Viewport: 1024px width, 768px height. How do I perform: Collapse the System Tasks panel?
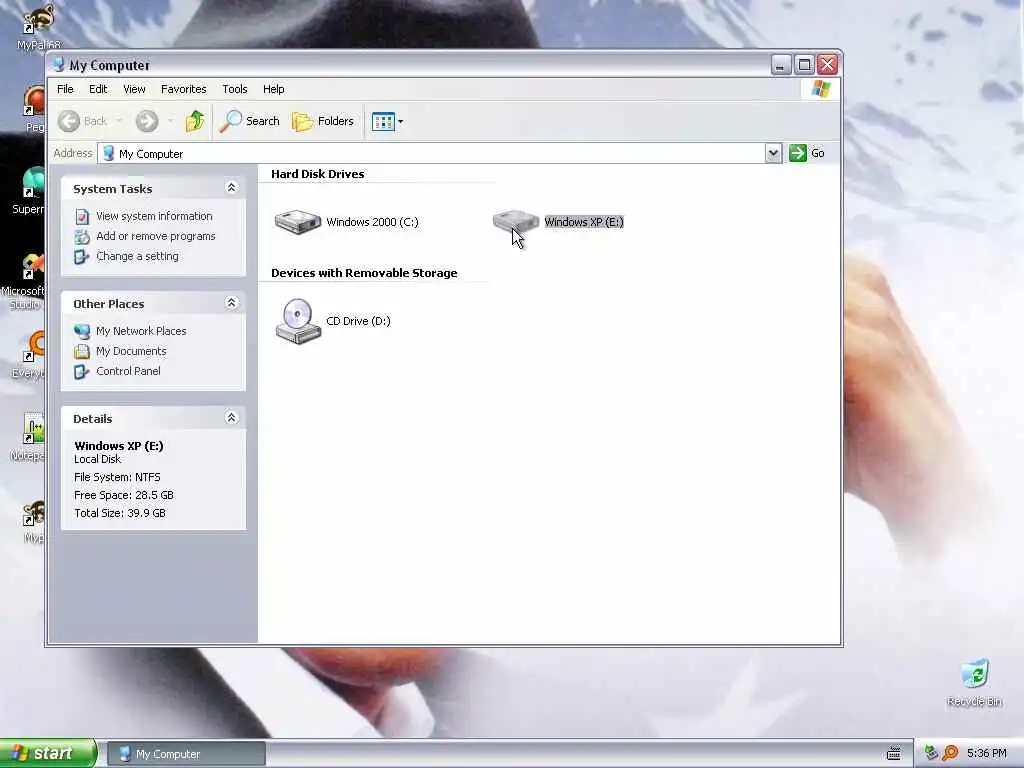coord(231,188)
